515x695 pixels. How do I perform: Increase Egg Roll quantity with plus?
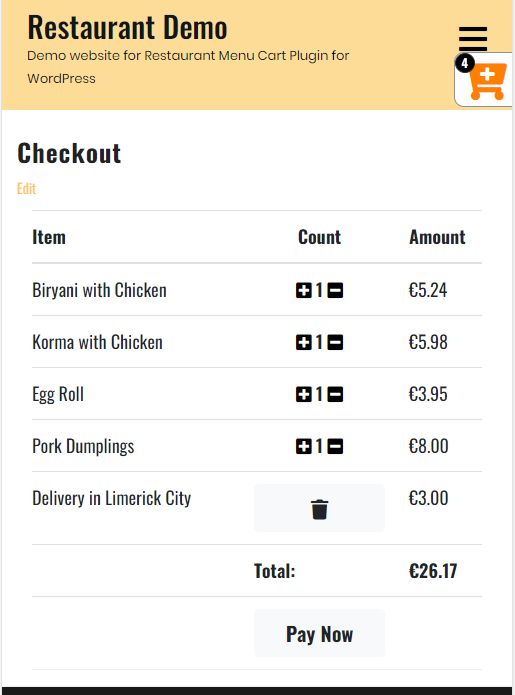pos(304,394)
